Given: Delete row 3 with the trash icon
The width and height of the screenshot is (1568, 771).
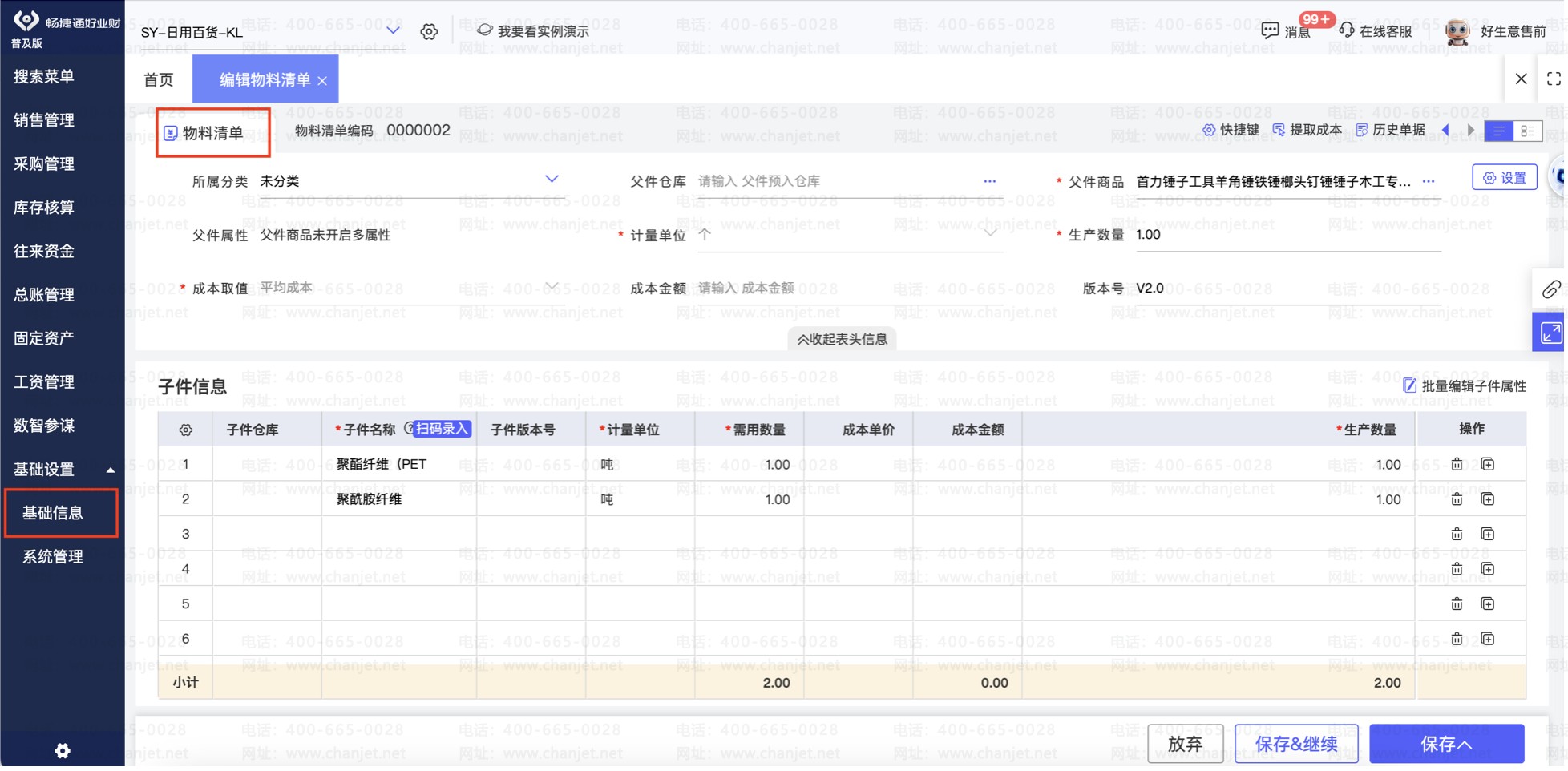Looking at the screenshot, I should pos(1457,534).
